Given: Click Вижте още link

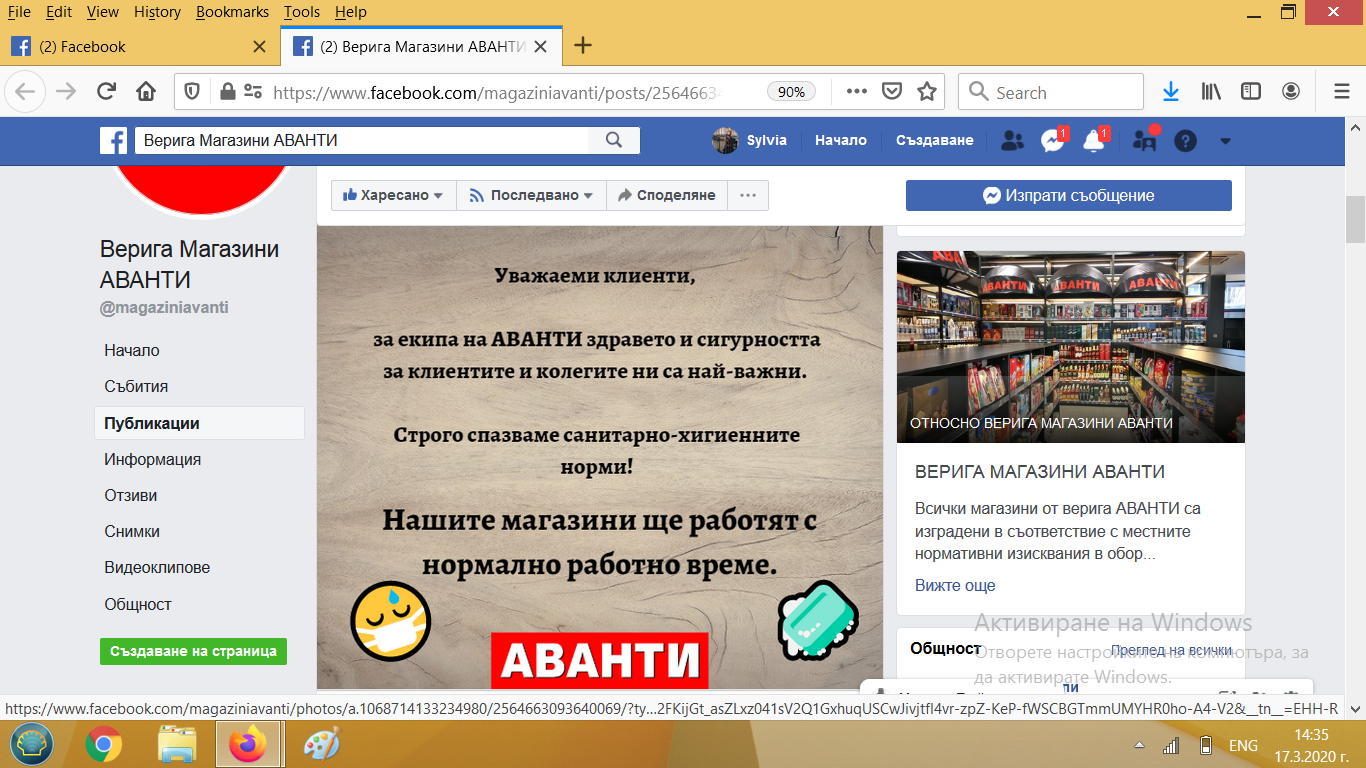Looking at the screenshot, I should tap(955, 585).
